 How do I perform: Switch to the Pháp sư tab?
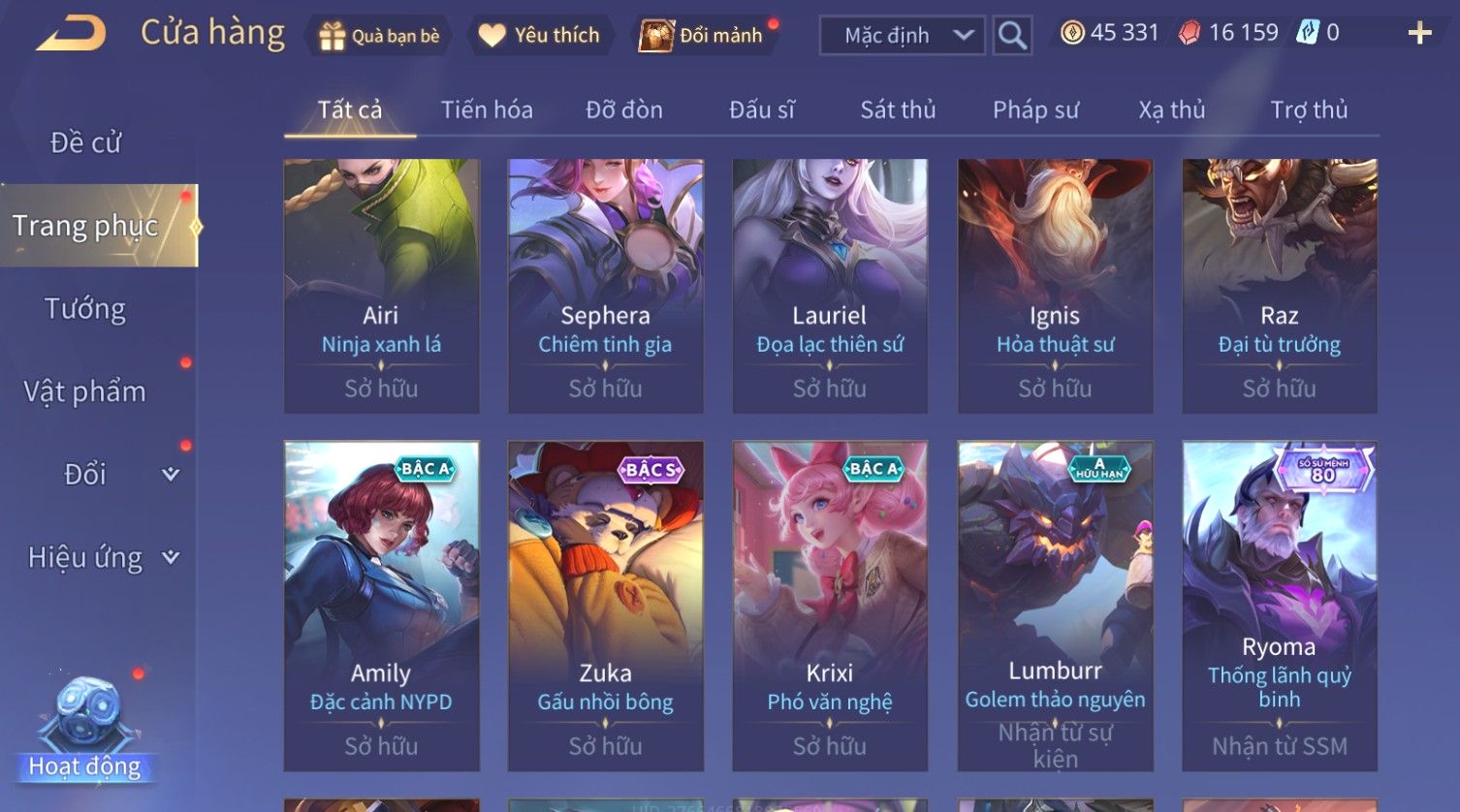1035,109
